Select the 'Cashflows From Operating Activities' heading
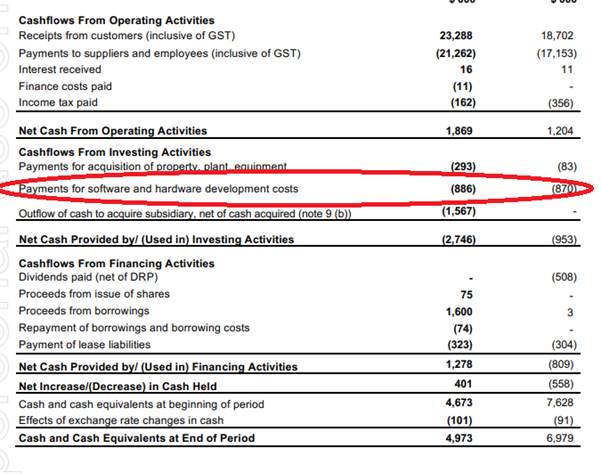 pos(117,20)
